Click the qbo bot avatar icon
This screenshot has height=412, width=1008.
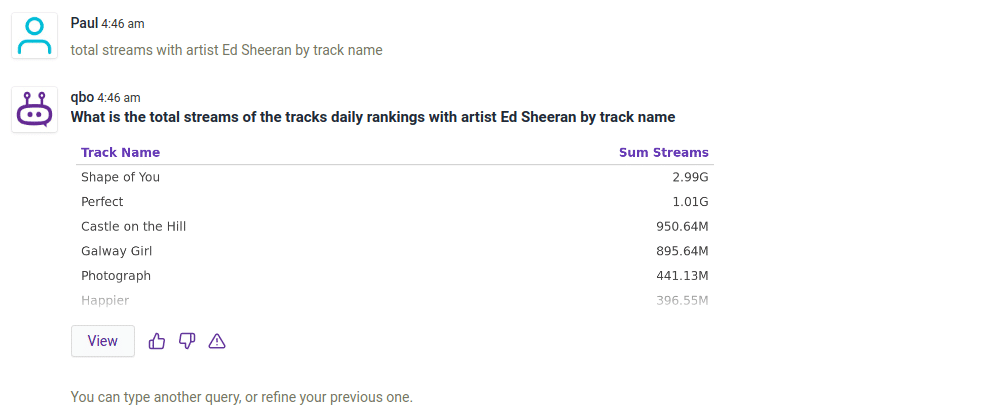point(35,109)
